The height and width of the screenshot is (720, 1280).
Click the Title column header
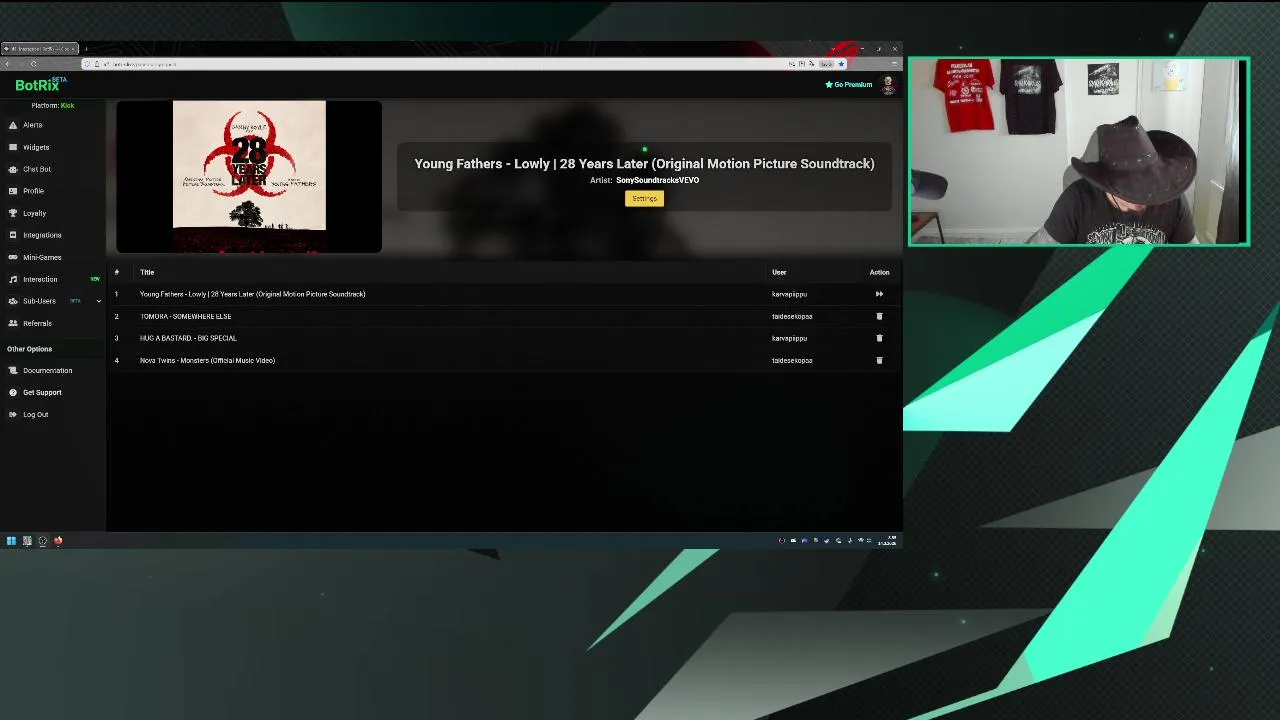click(147, 272)
